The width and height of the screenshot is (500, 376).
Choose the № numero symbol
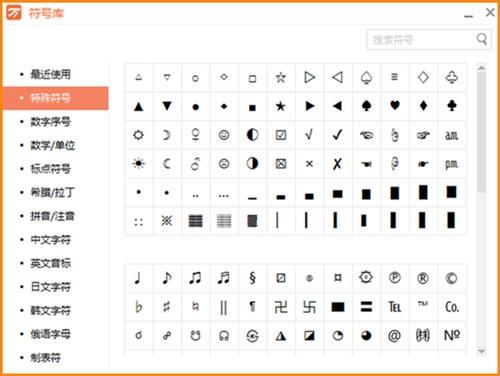tap(452, 335)
